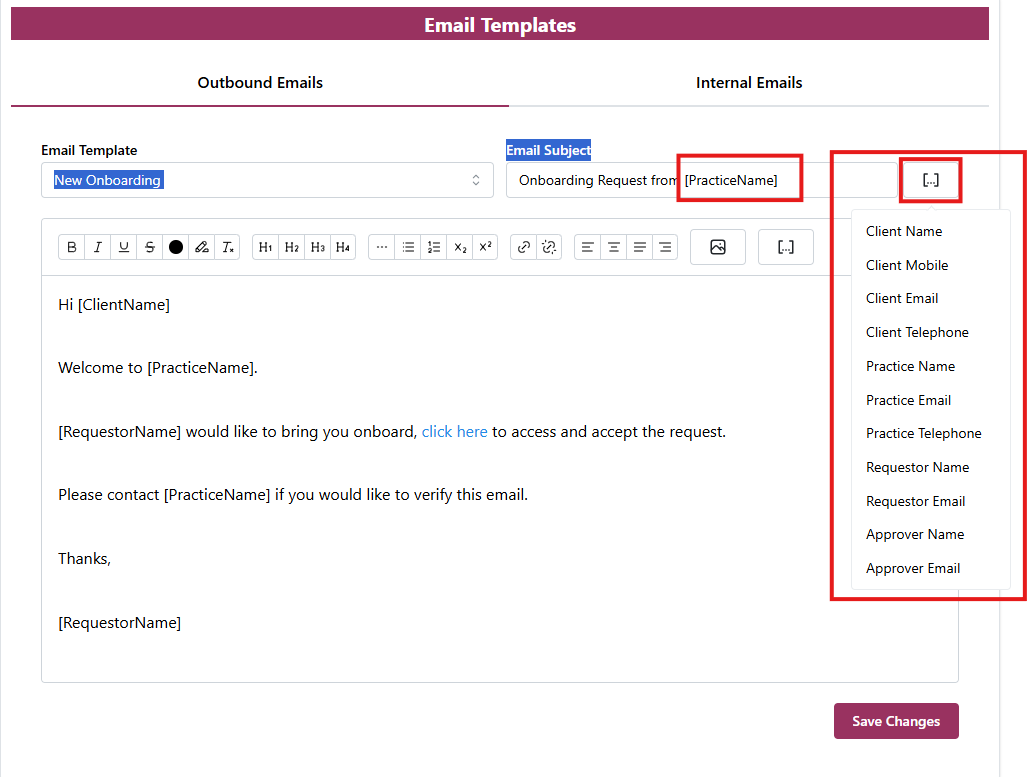
Task: Toggle underline text formatting
Action: (x=124, y=247)
